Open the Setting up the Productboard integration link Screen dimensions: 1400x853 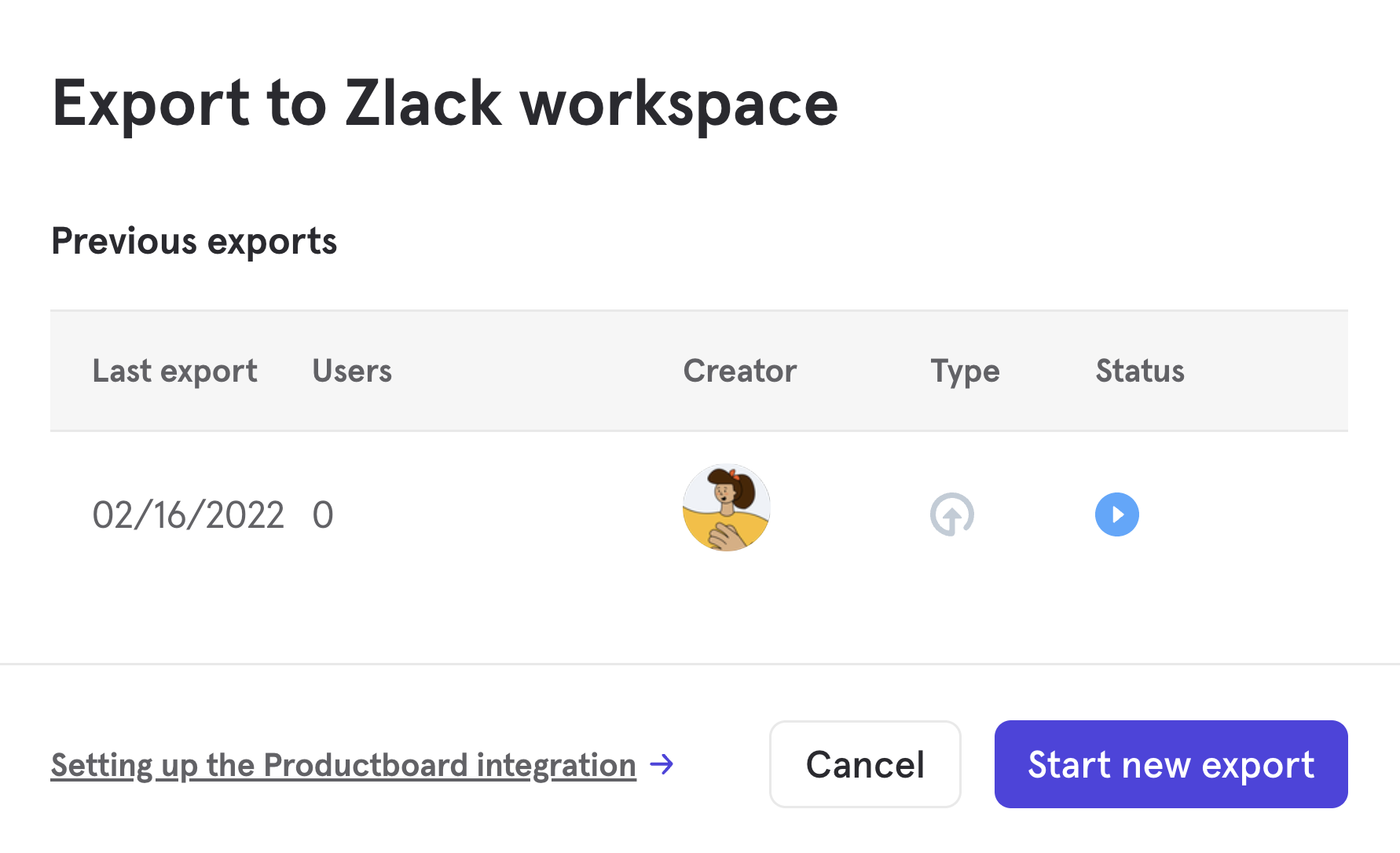(343, 765)
